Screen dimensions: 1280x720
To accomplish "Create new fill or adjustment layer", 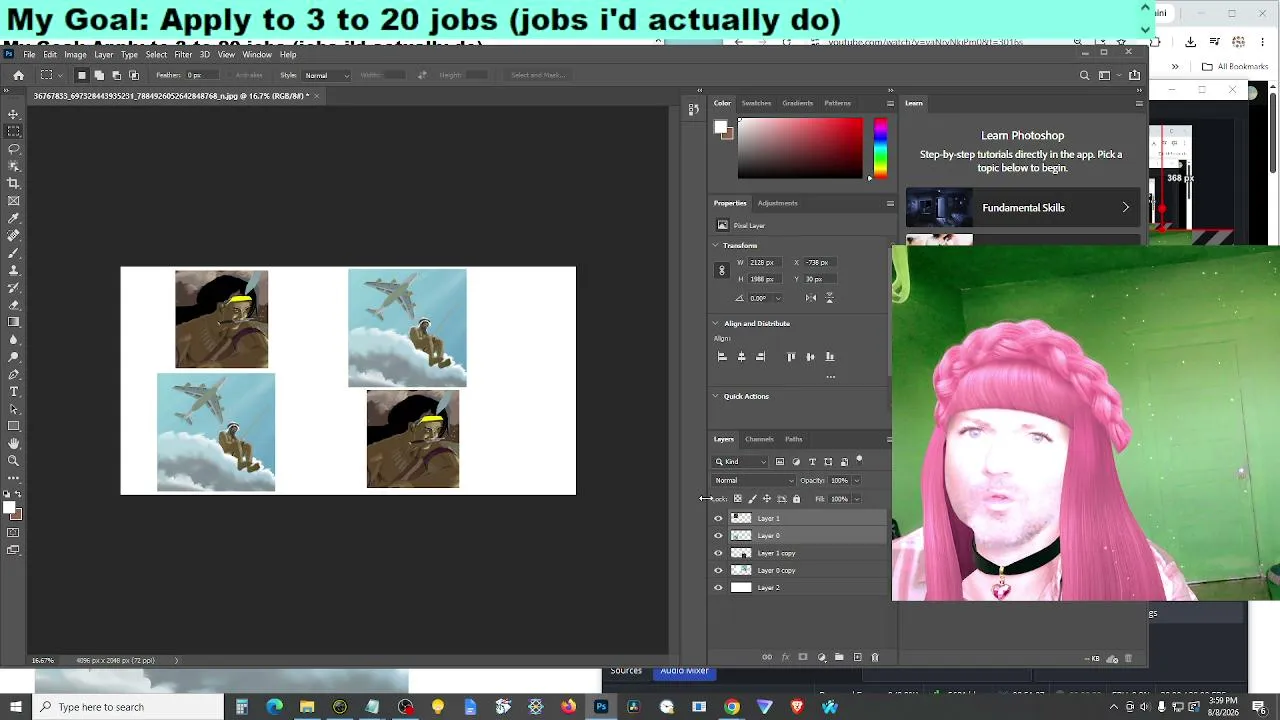I will [821, 657].
